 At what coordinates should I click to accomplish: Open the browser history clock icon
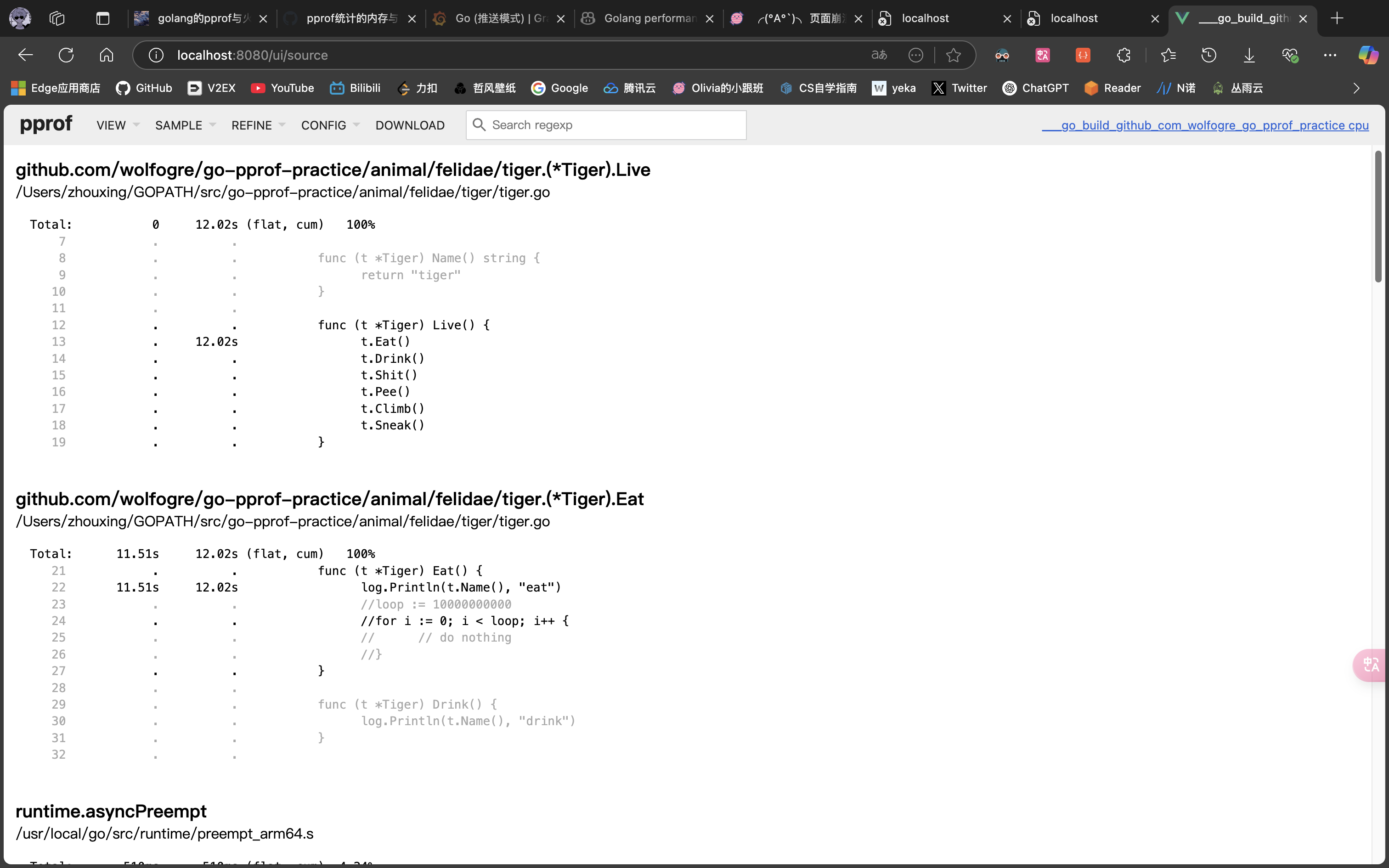(1209, 55)
